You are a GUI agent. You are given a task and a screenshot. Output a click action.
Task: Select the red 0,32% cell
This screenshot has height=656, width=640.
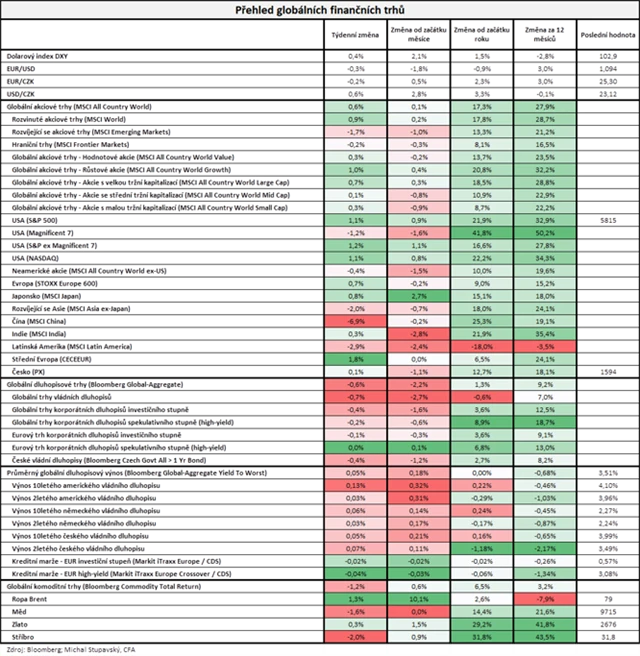click(419, 485)
